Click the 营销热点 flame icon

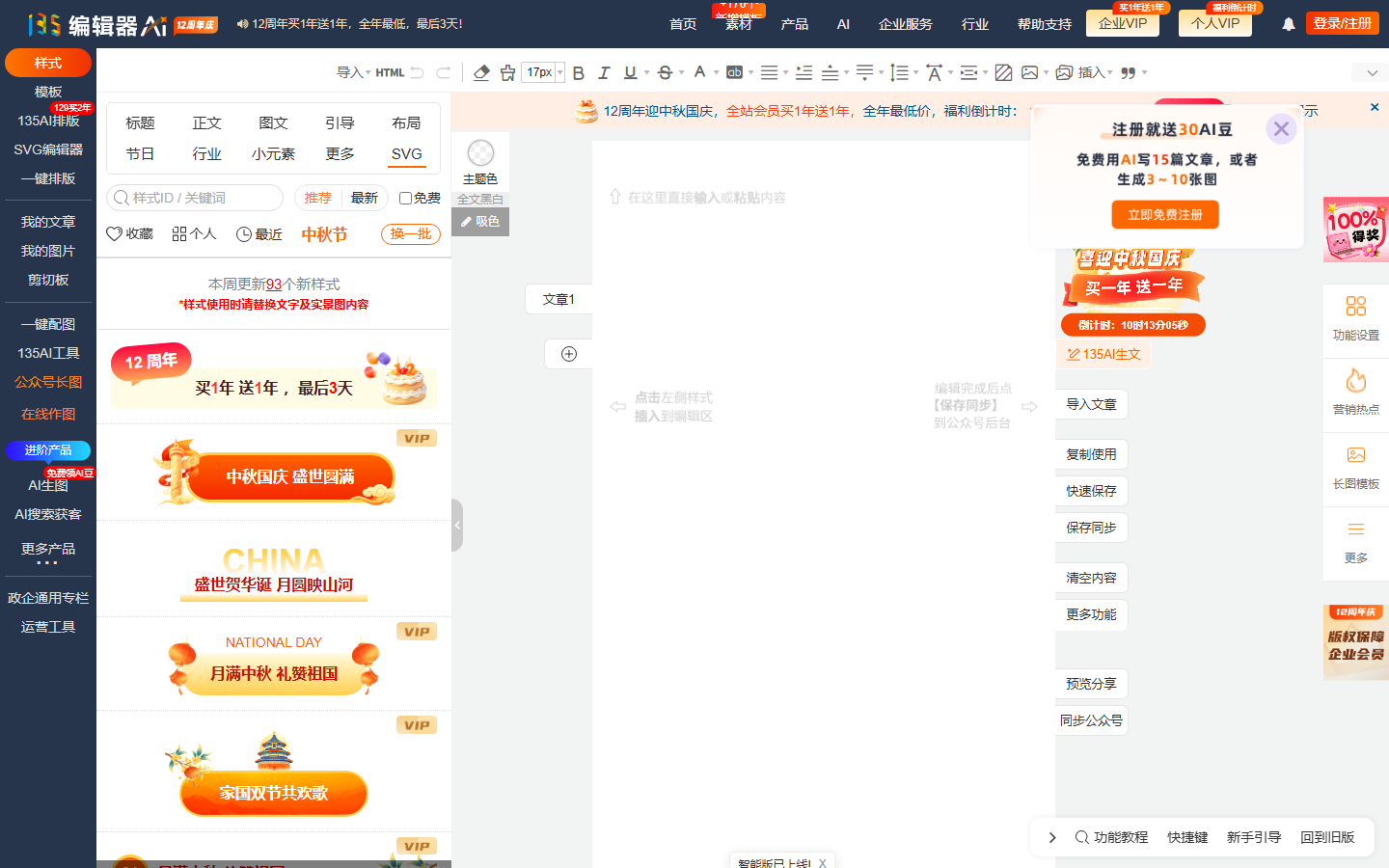1356,380
